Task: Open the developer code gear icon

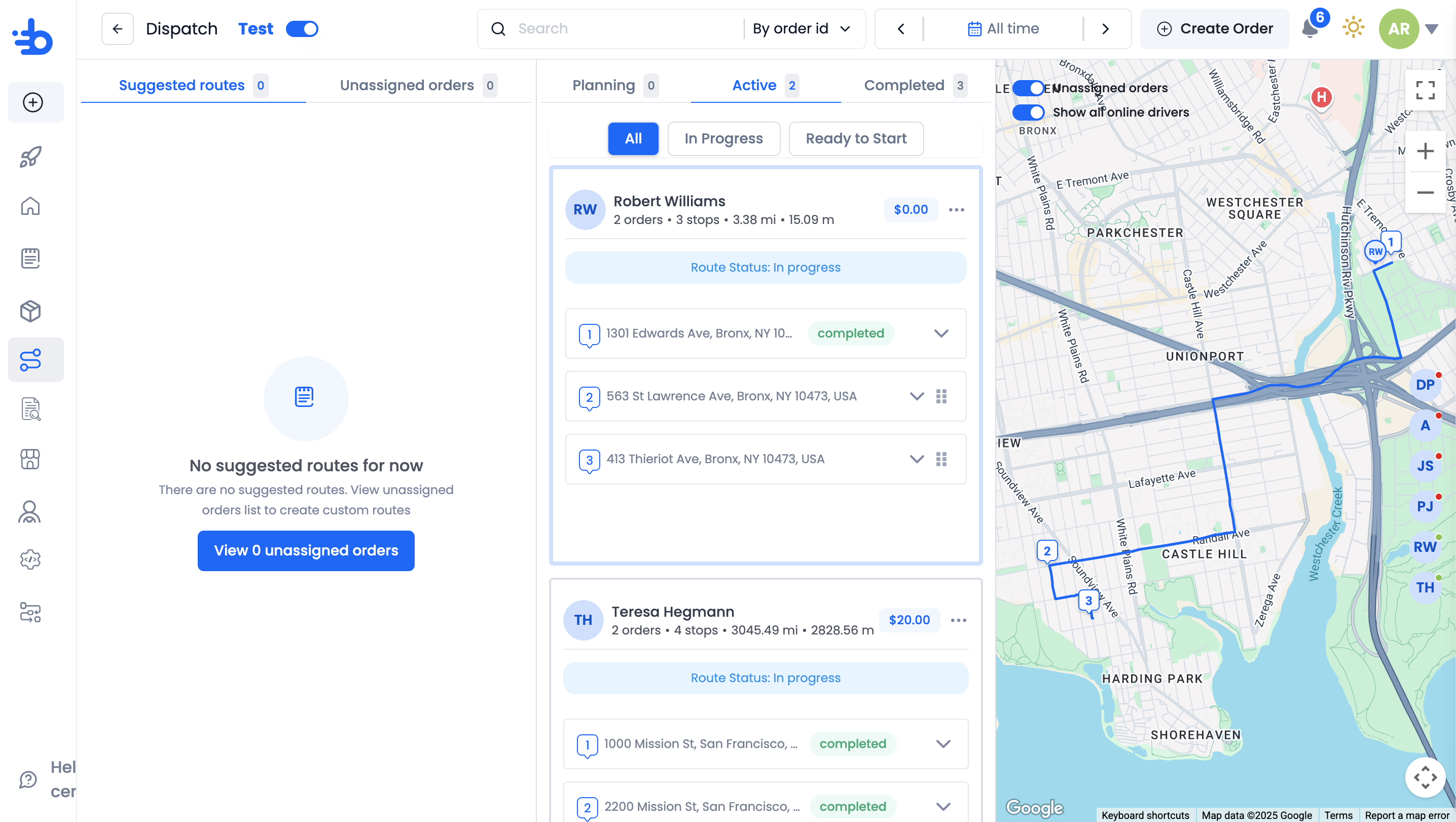Action: click(x=30, y=560)
